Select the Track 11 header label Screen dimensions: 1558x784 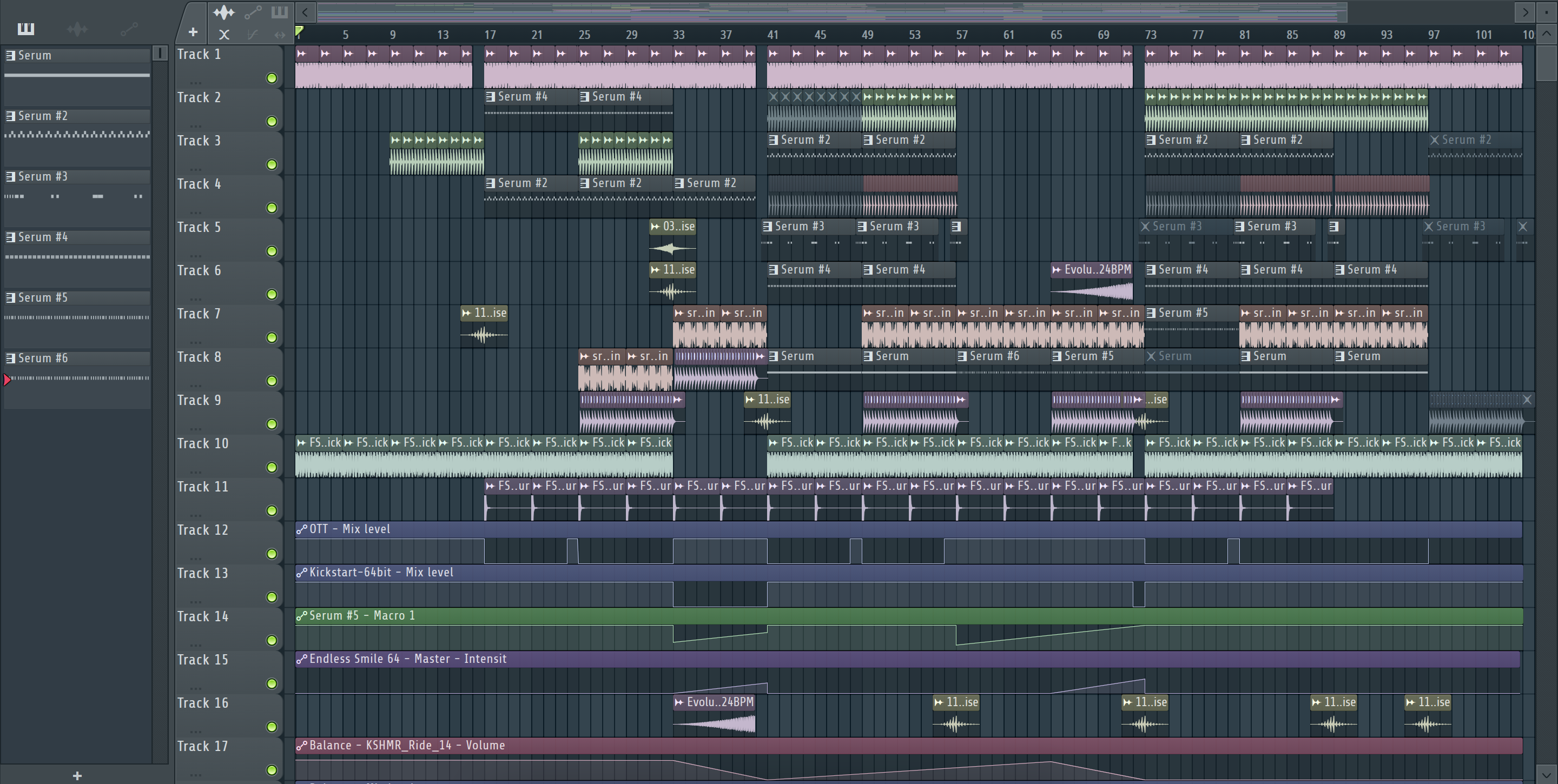click(x=203, y=487)
